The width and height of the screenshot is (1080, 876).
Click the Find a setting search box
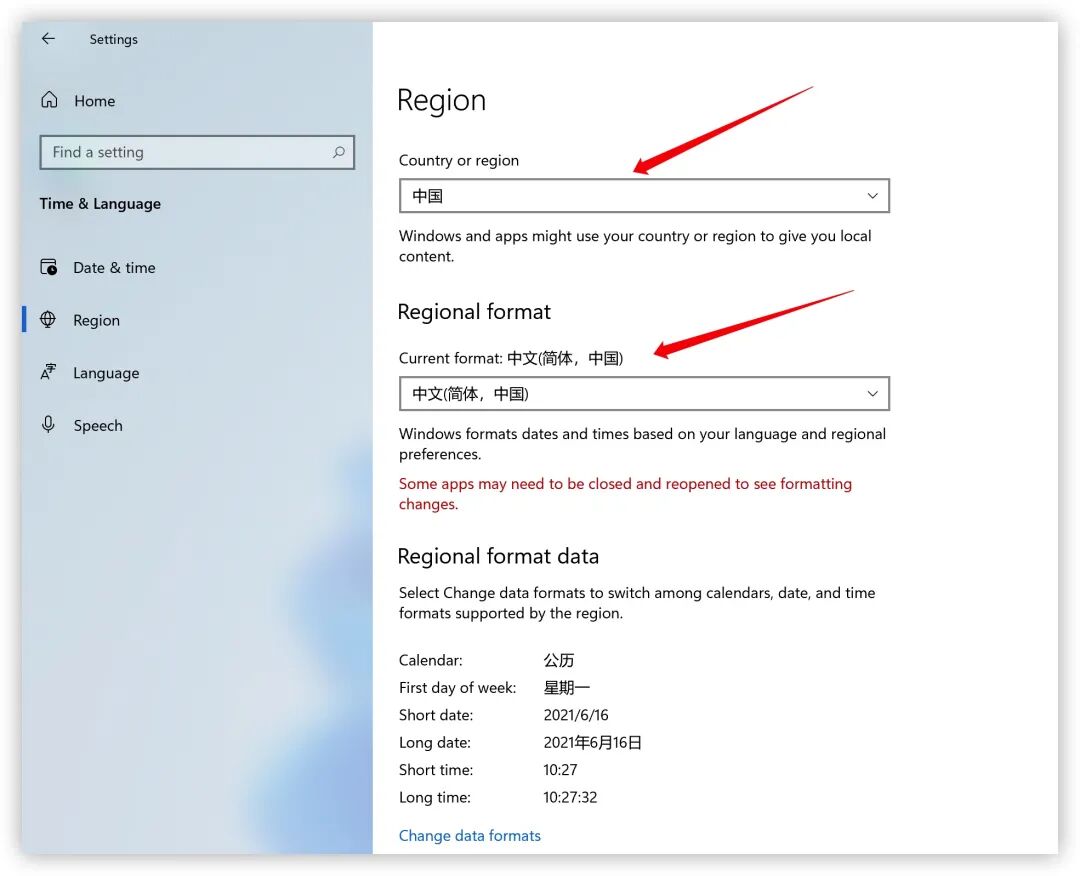197,152
